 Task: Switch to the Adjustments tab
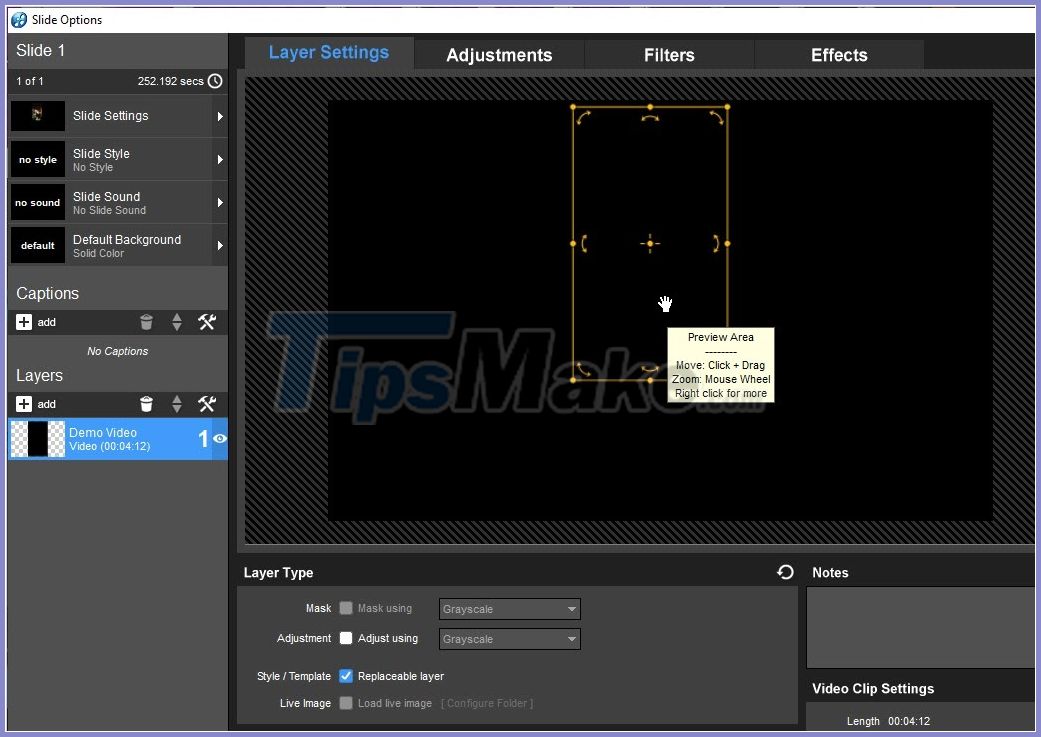[x=499, y=55]
